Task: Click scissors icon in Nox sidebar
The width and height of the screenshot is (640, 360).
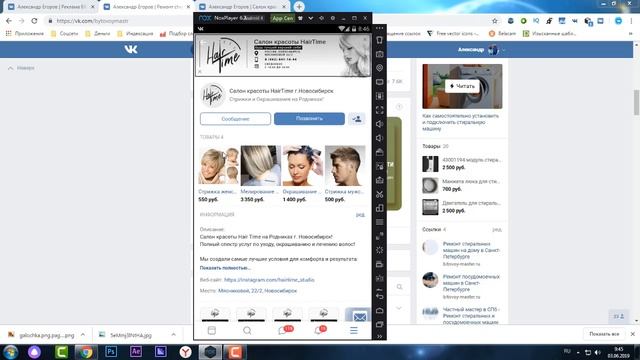Action: (379, 194)
